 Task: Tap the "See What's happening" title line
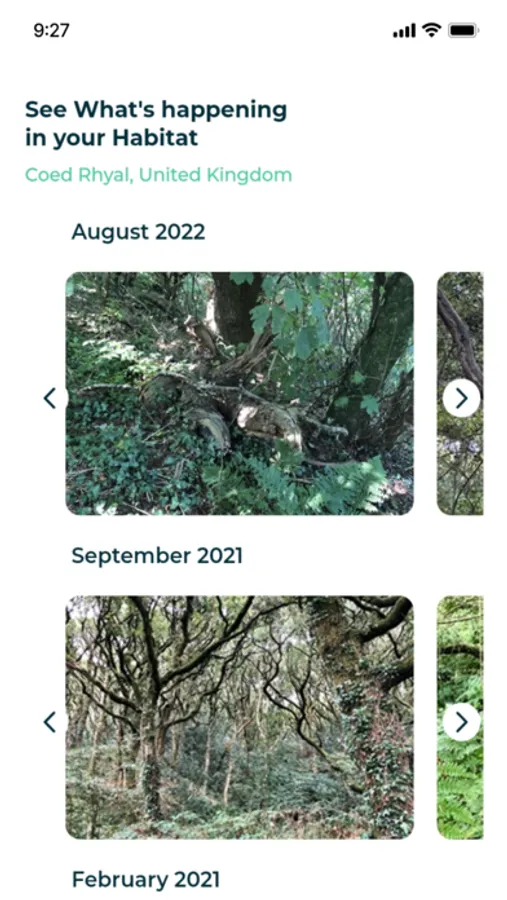156,110
